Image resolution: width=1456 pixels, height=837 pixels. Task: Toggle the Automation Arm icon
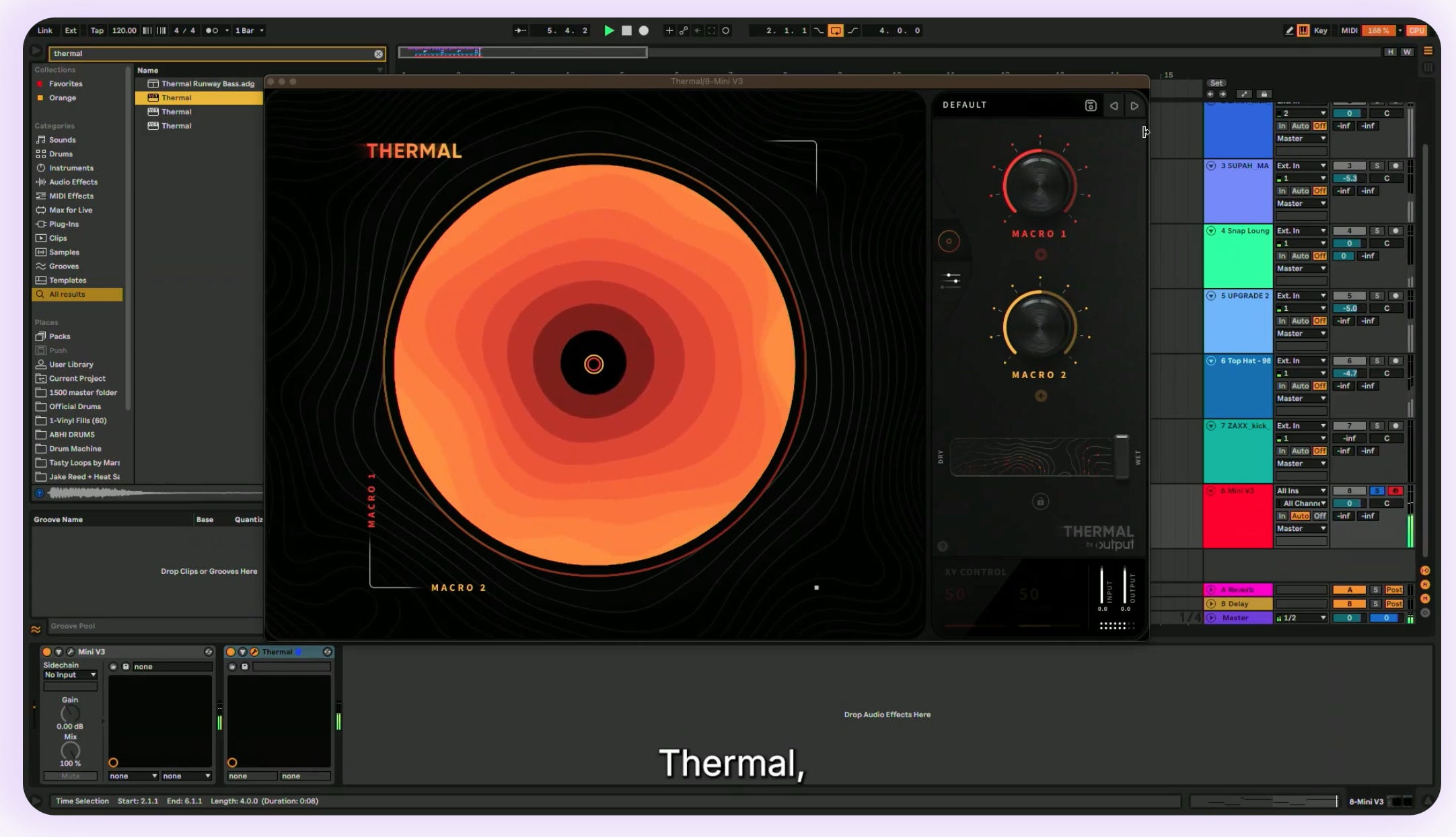click(x=684, y=30)
